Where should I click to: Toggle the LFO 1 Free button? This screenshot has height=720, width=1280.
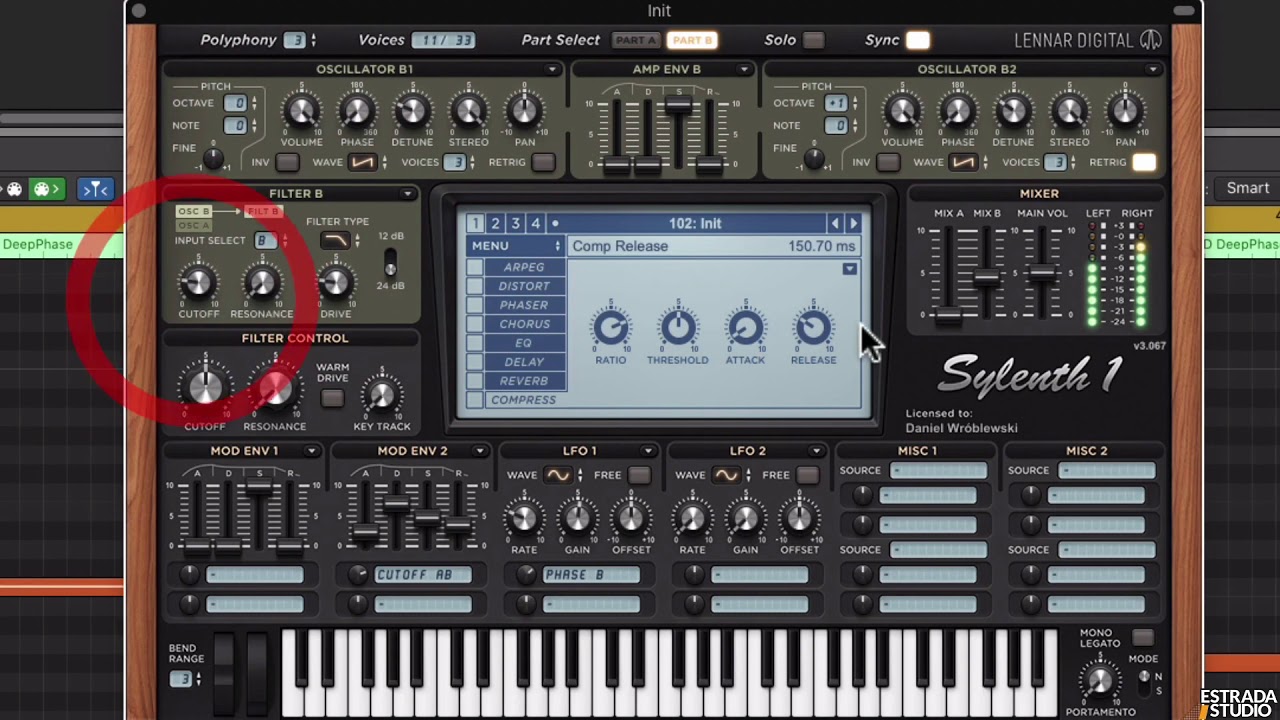click(639, 475)
